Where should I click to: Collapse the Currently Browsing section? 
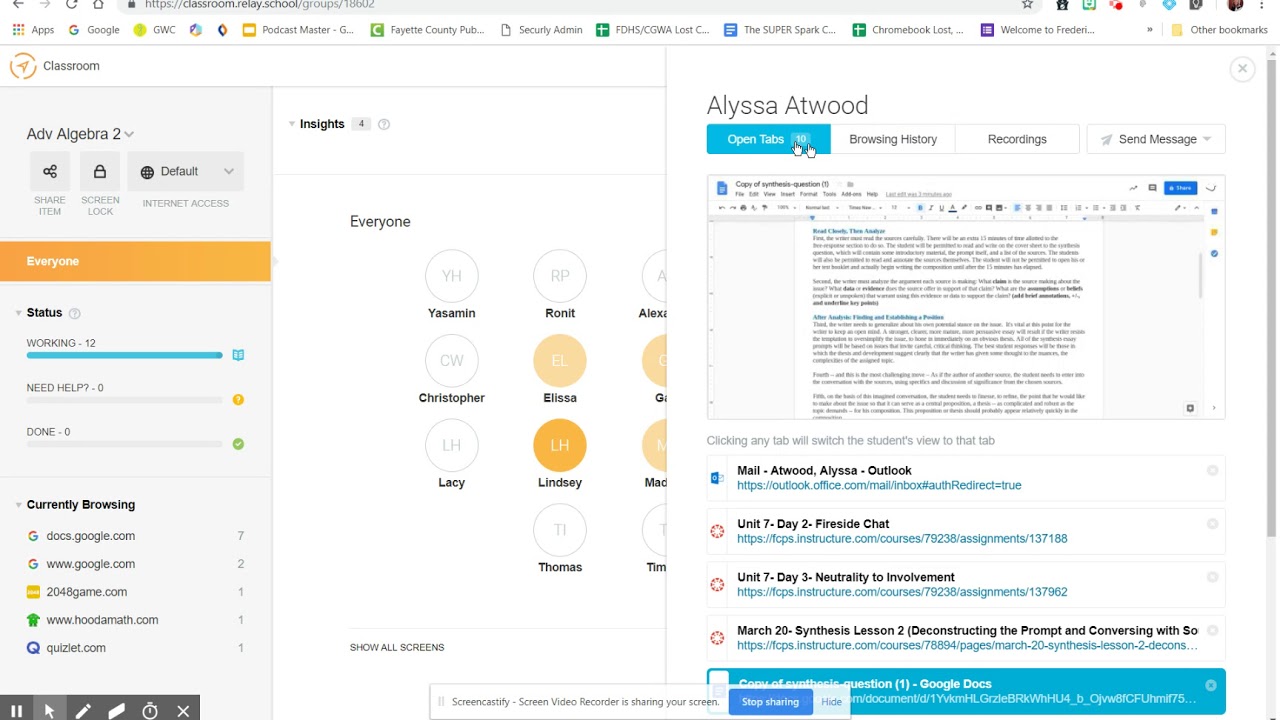coord(18,505)
